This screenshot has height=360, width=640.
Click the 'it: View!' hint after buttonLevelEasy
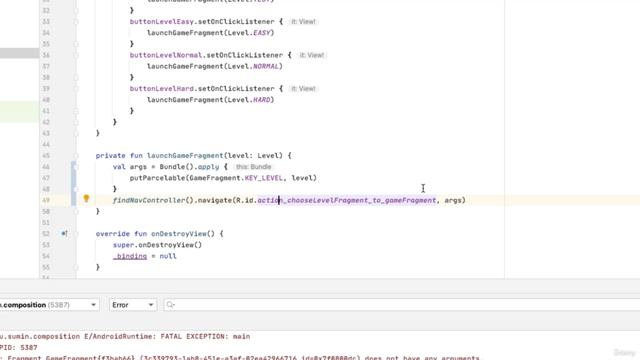pyautogui.click(x=303, y=22)
